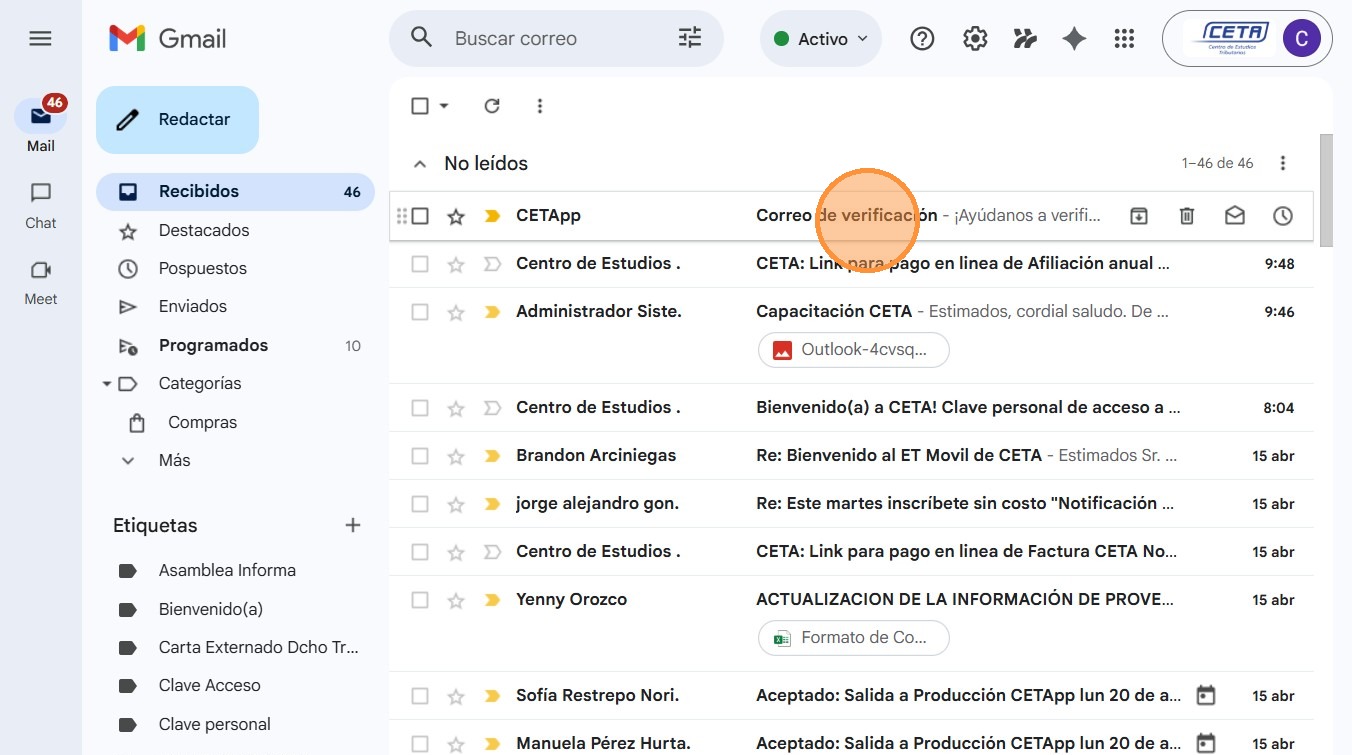This screenshot has height=755, width=1352.
Task: Click the mail list vertical scrollbar
Action: [x=1327, y=190]
